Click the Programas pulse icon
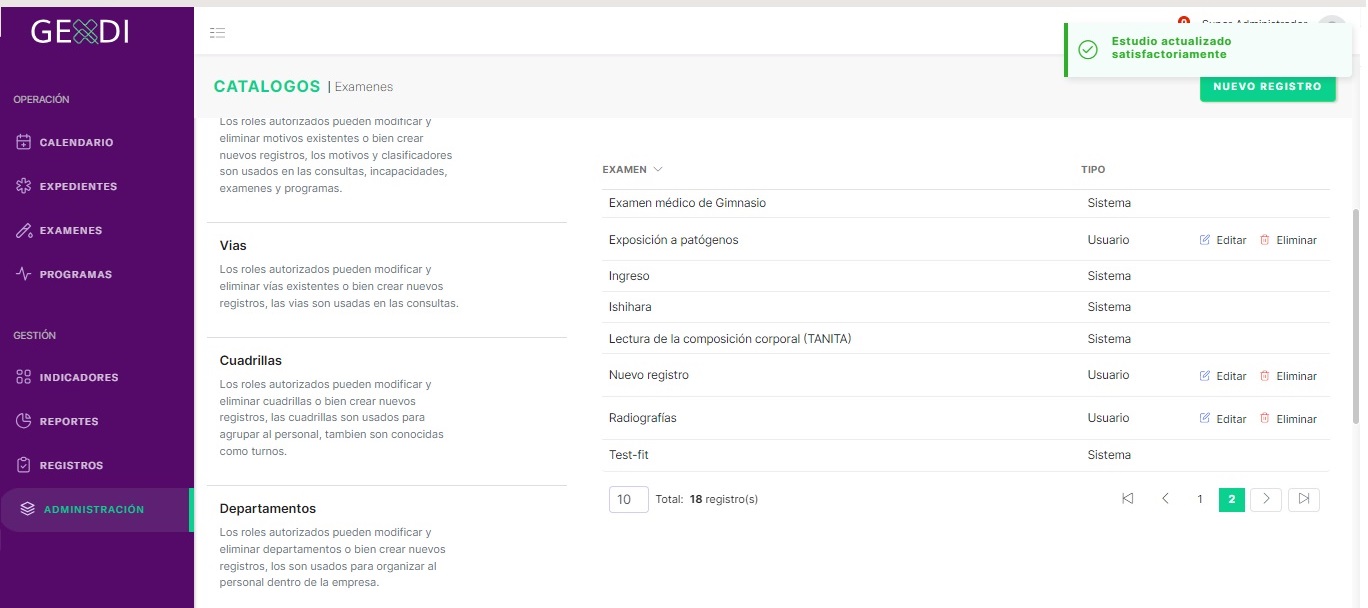1368x608 pixels. [25, 274]
